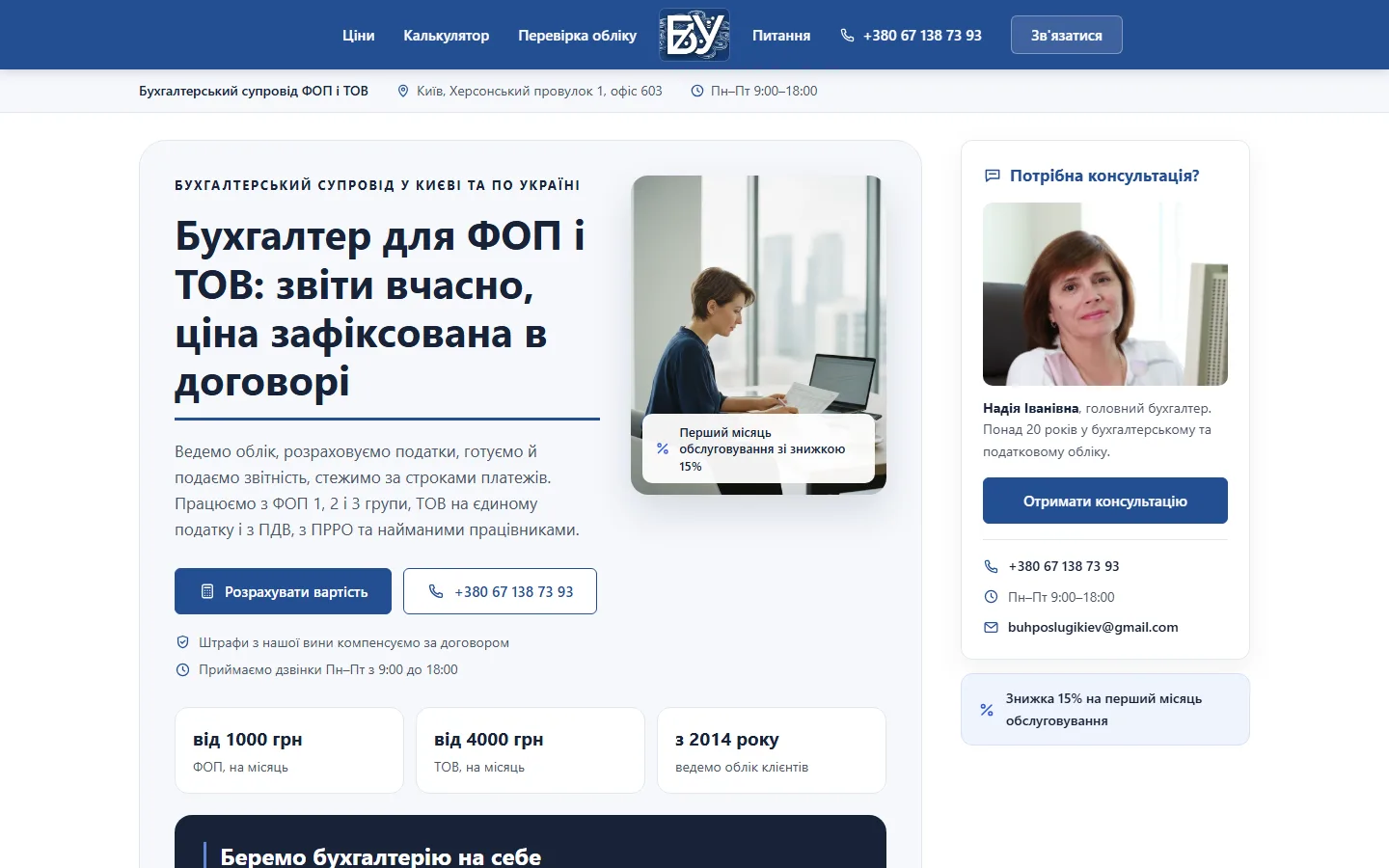Image resolution: width=1389 pixels, height=868 pixels.
Task: Click the calculator icon in Розрахувати вартість button
Action: 207,591
